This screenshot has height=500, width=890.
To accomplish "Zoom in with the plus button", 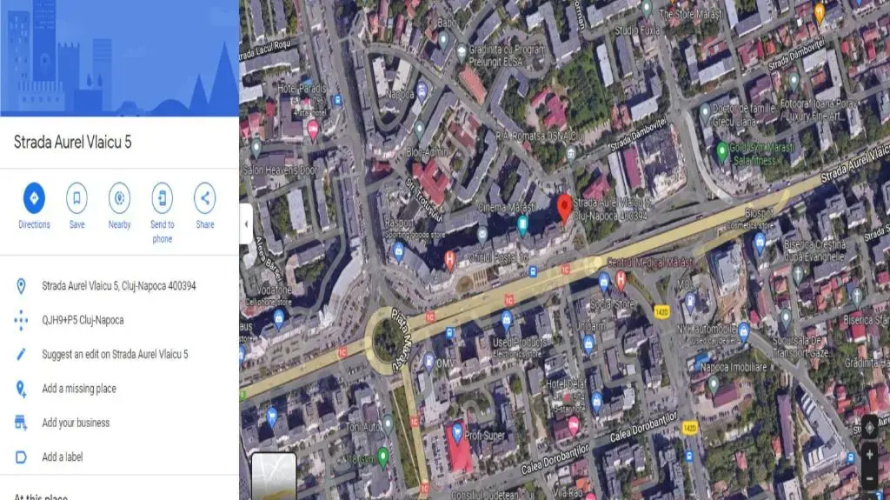I will tap(869, 455).
